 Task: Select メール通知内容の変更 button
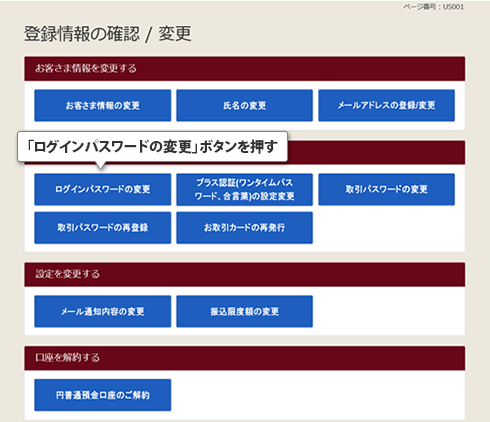click(103, 311)
